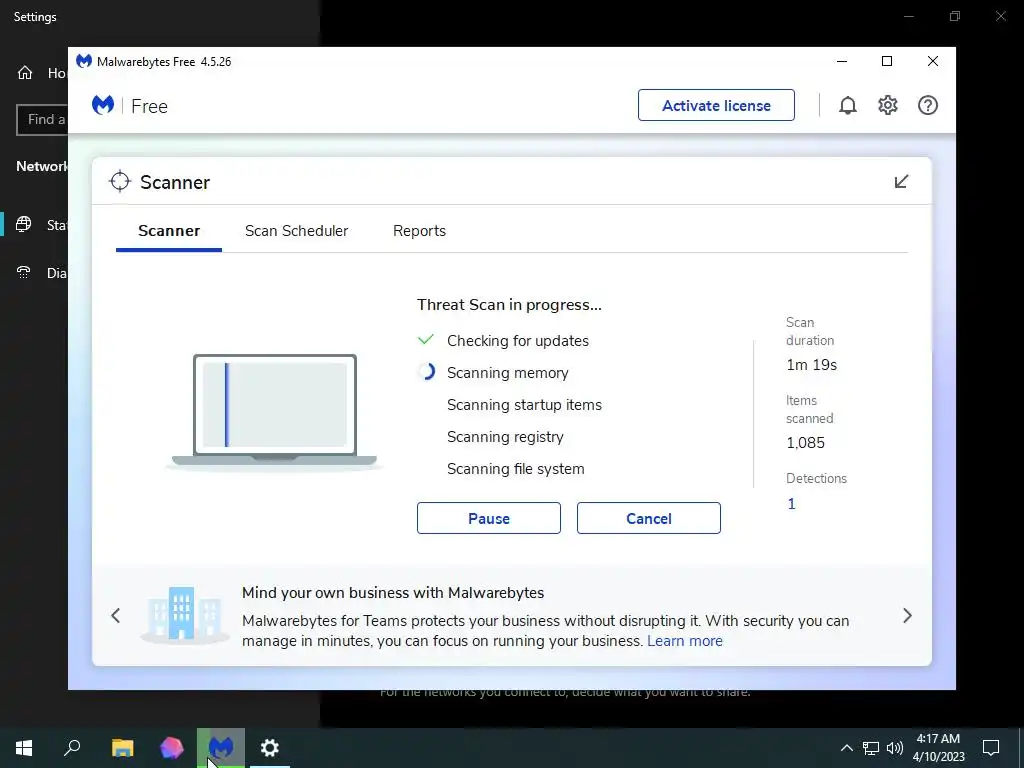Open Windows Start menu
This screenshot has width=1024, height=768.
[24, 748]
